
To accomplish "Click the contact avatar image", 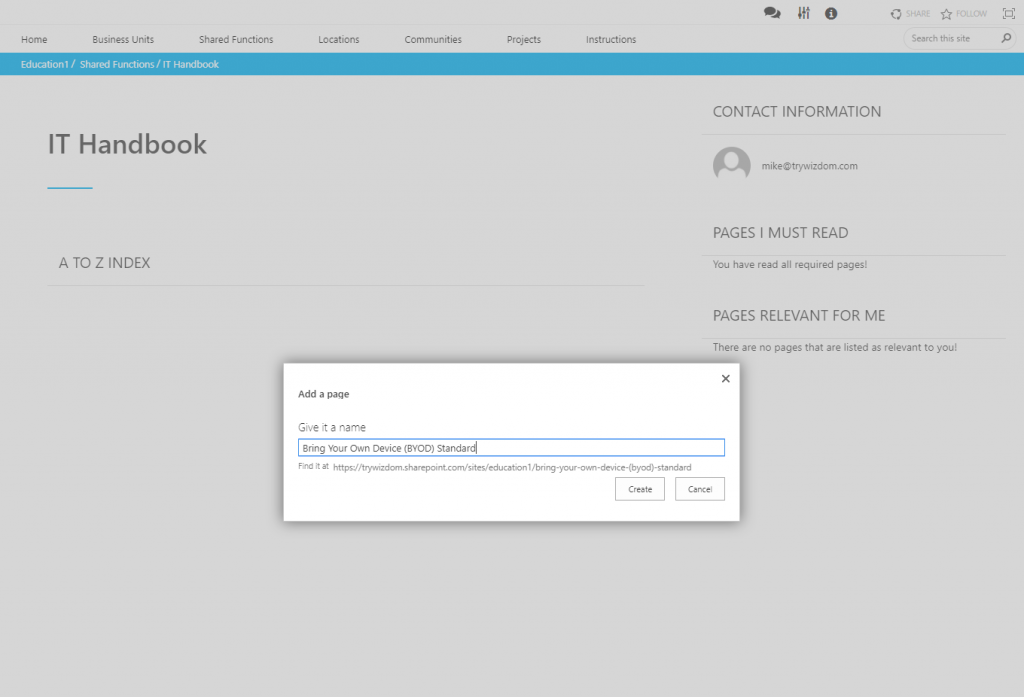I will pos(731,165).
